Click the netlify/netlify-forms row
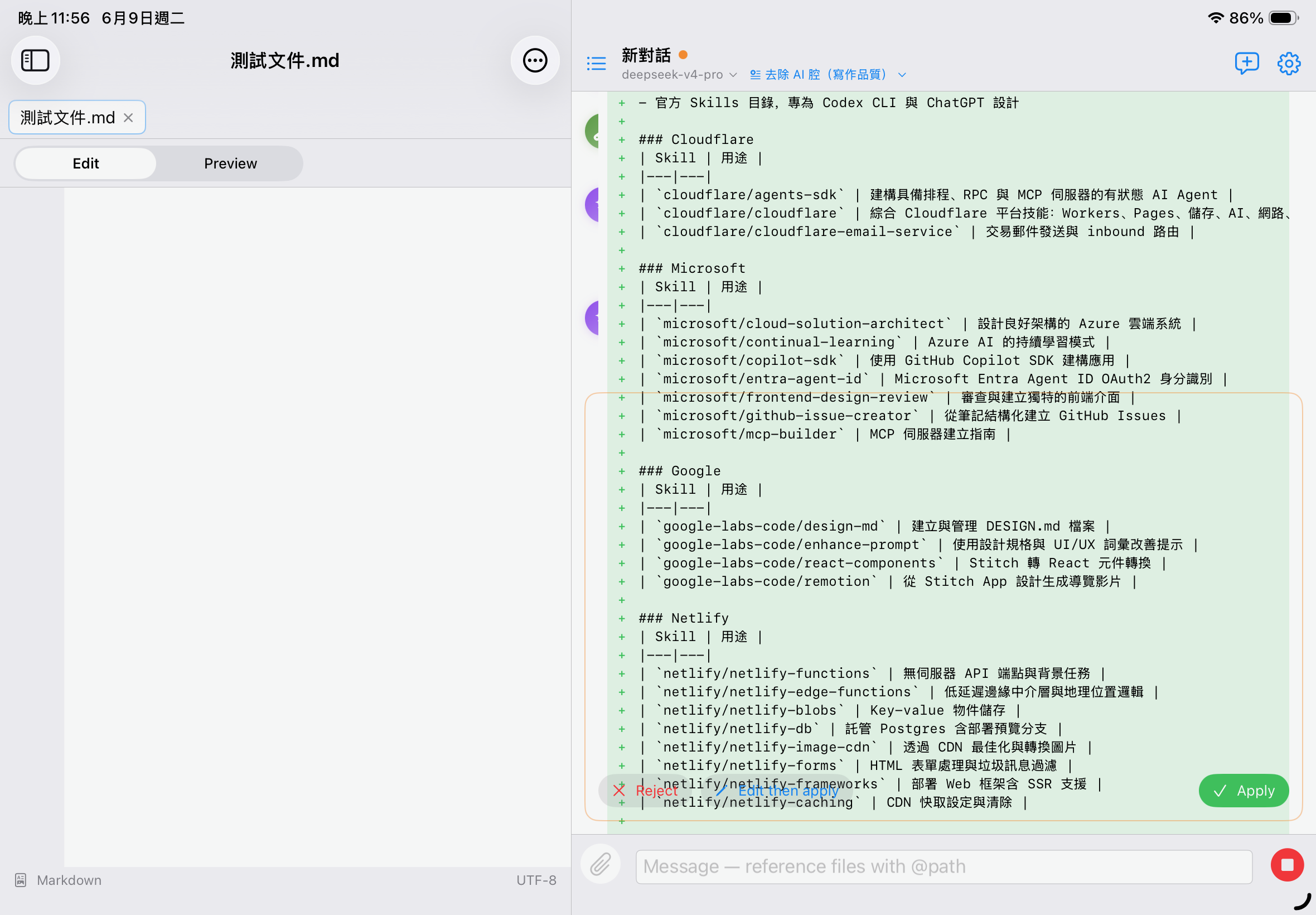 [855, 765]
